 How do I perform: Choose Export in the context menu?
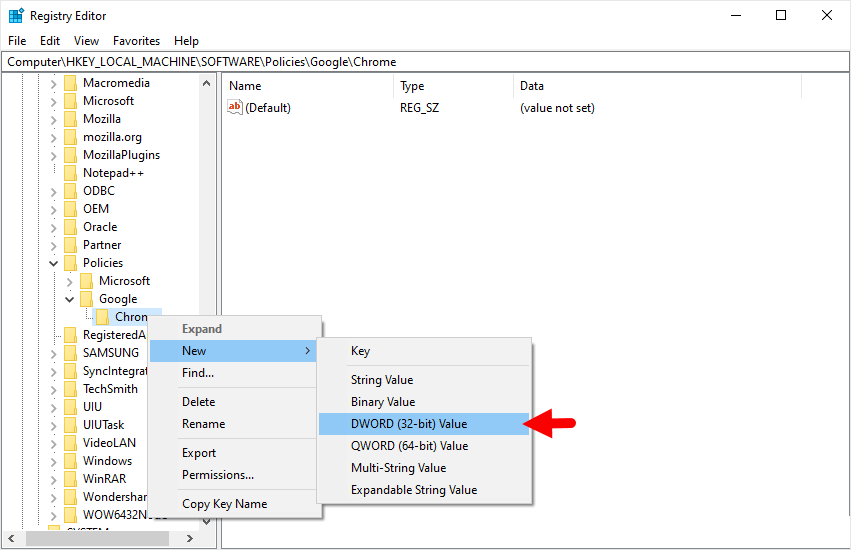[233, 453]
